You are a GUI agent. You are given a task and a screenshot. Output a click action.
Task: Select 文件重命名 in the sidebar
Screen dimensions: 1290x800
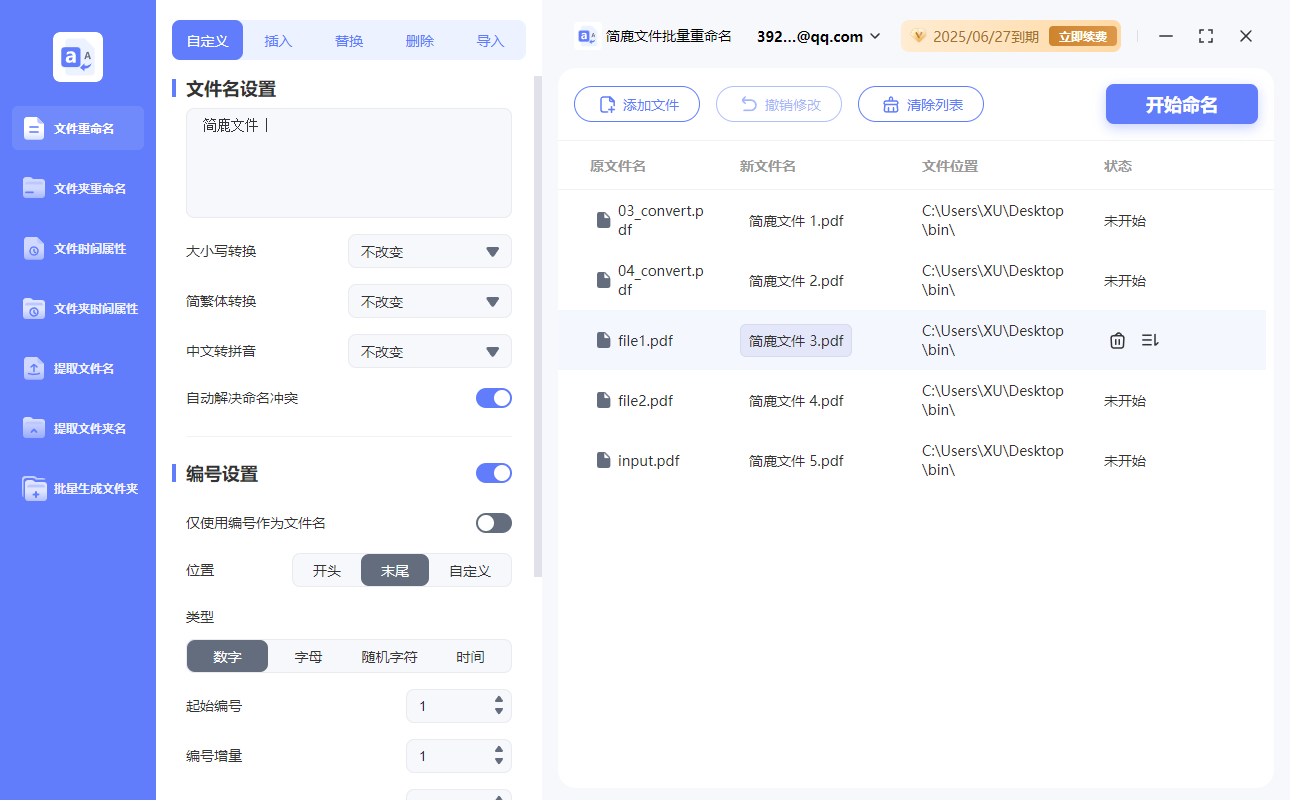77,128
